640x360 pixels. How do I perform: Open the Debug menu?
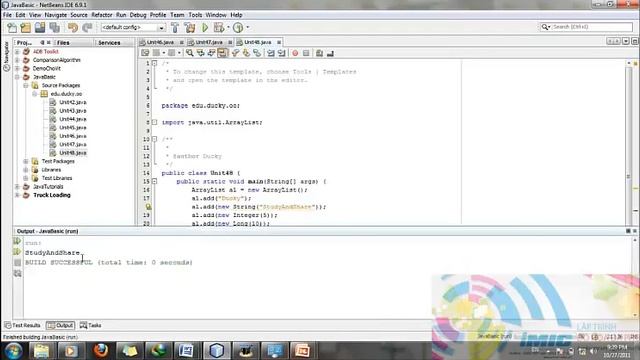[x=138, y=15]
